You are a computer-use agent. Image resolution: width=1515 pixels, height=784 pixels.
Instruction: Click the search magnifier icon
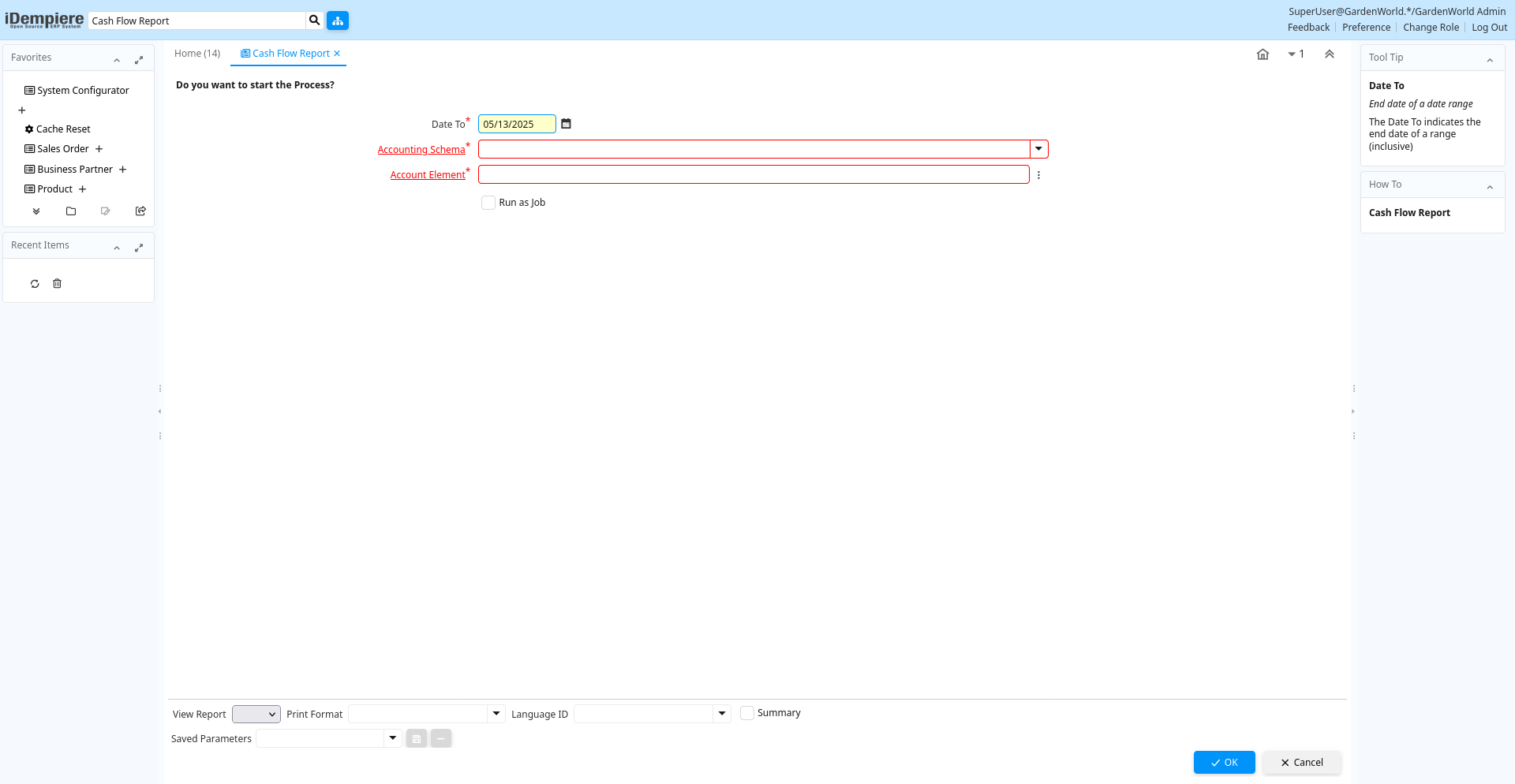tap(314, 21)
